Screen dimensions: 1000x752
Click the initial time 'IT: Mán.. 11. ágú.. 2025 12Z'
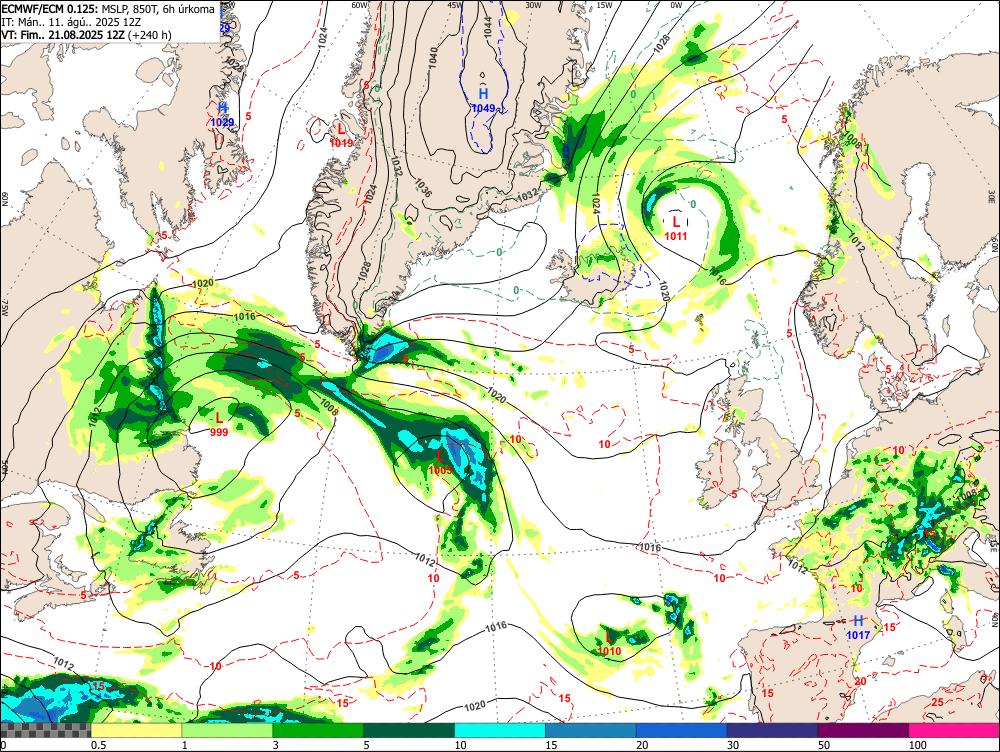(x=71, y=22)
